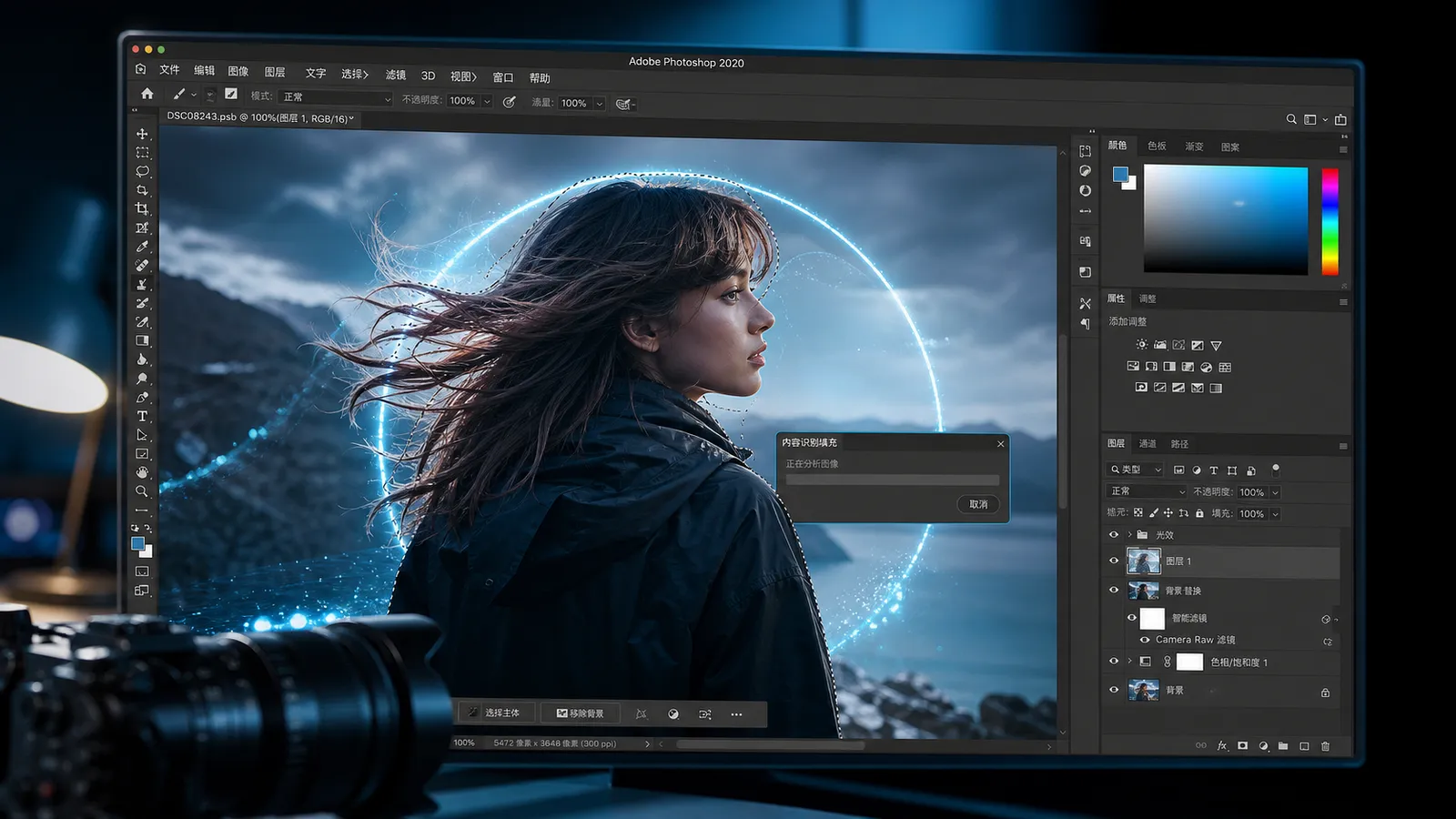Select the Type tool

[142, 416]
